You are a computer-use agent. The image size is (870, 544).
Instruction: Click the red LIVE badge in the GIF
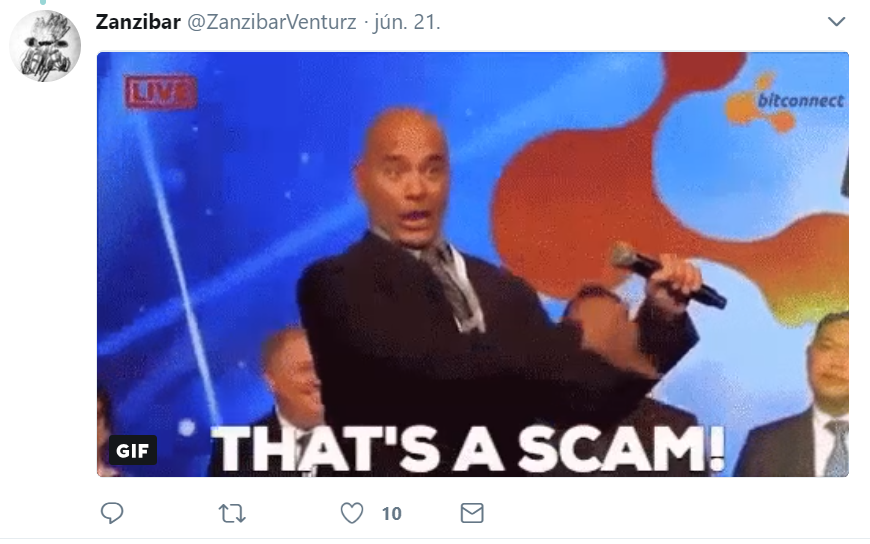[160, 92]
